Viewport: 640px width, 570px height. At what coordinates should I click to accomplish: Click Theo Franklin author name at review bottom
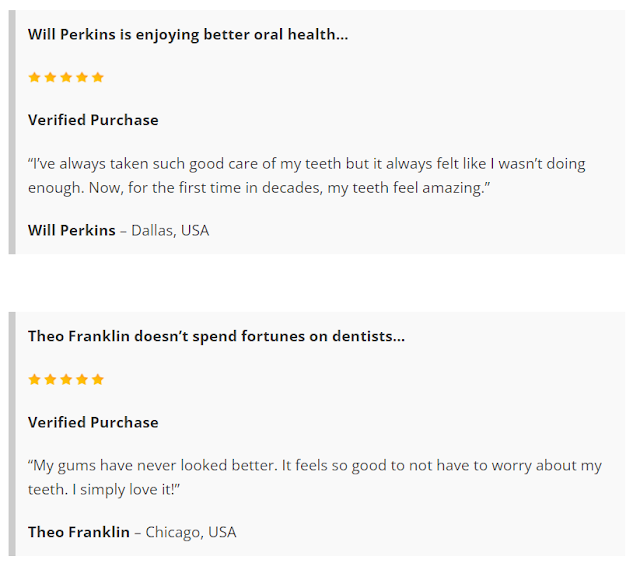click(79, 532)
